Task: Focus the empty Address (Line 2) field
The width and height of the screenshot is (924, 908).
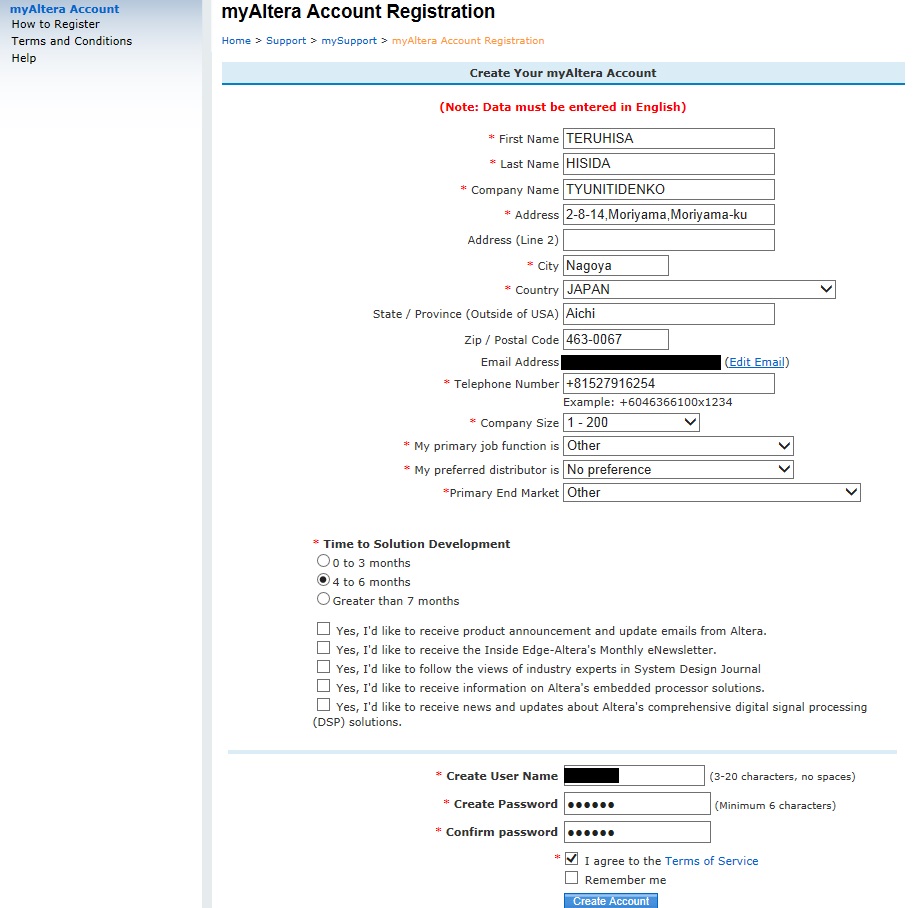Action: (669, 240)
